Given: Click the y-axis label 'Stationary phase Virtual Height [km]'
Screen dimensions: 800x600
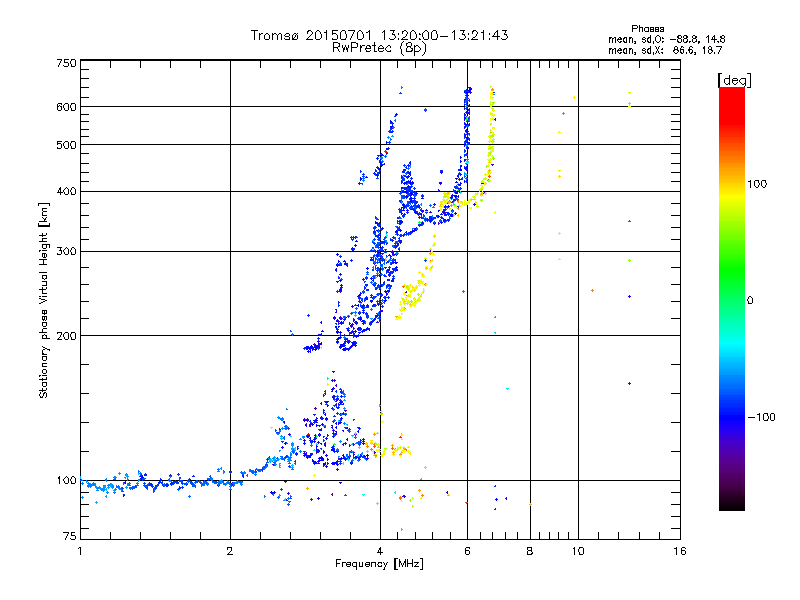Looking at the screenshot, I should point(43,300).
